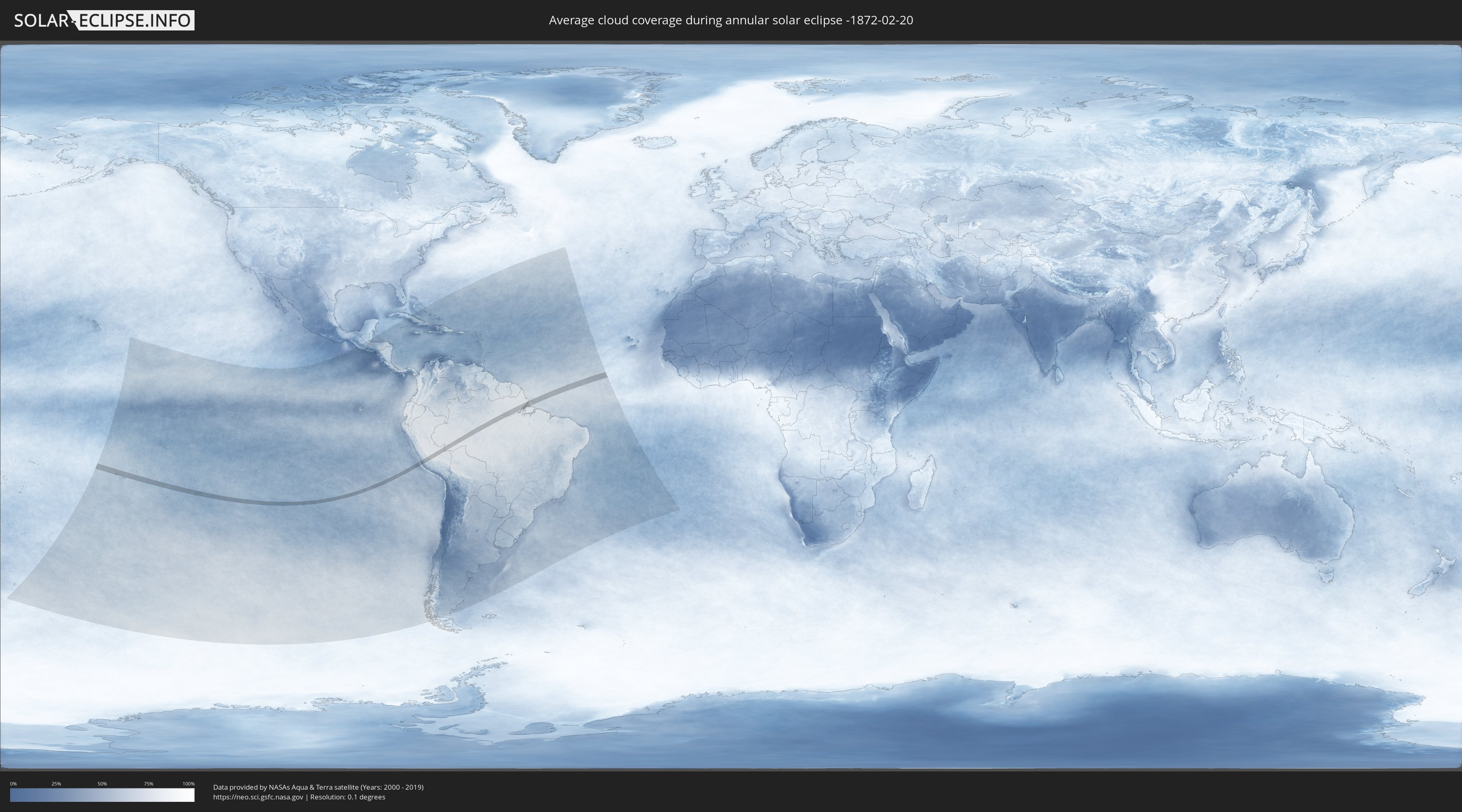The height and width of the screenshot is (812, 1462).
Task: Click the NASA Aqua & Terra data credit line
Action: tap(318, 787)
